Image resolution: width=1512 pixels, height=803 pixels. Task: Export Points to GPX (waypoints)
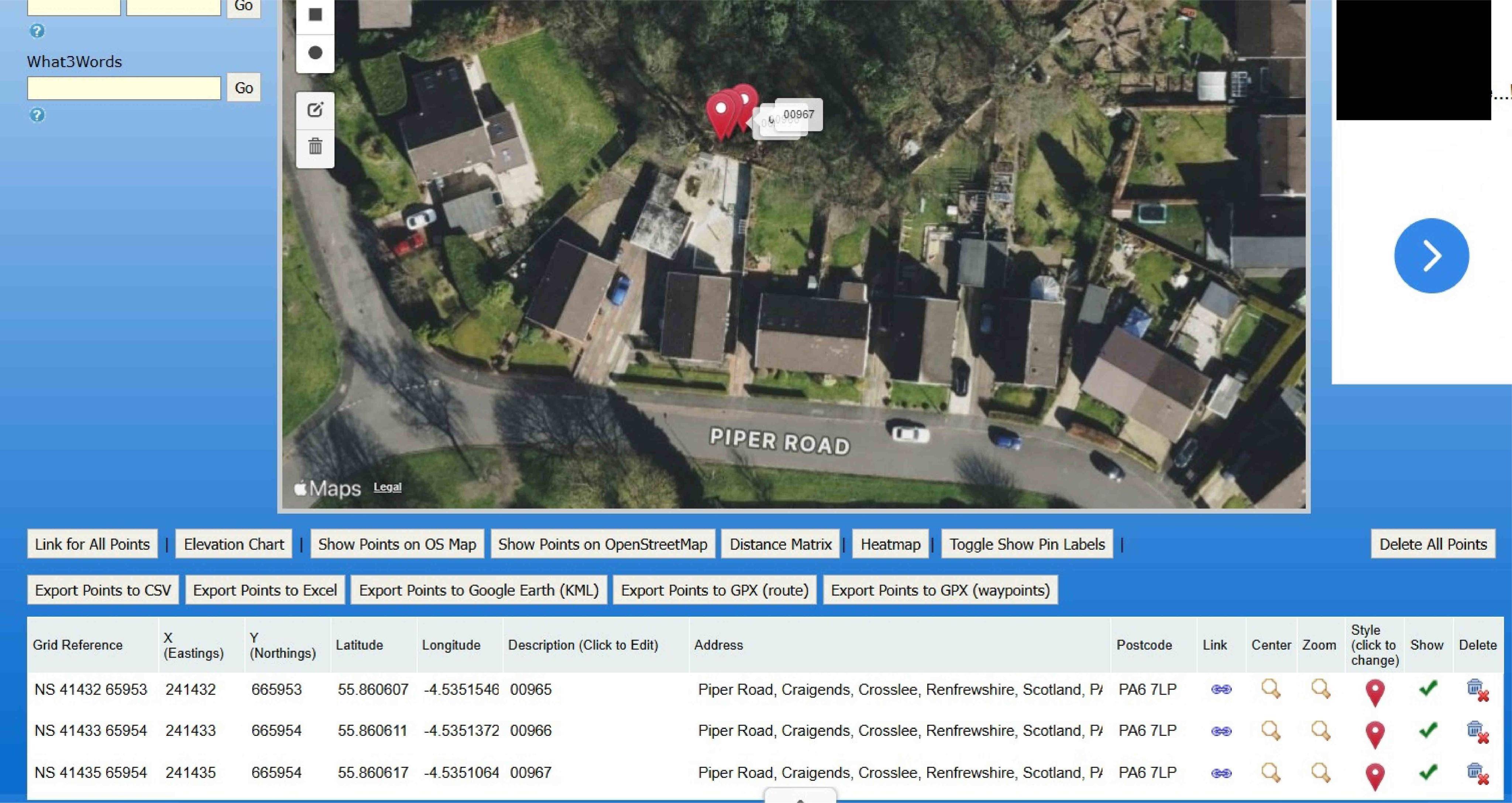coord(940,590)
